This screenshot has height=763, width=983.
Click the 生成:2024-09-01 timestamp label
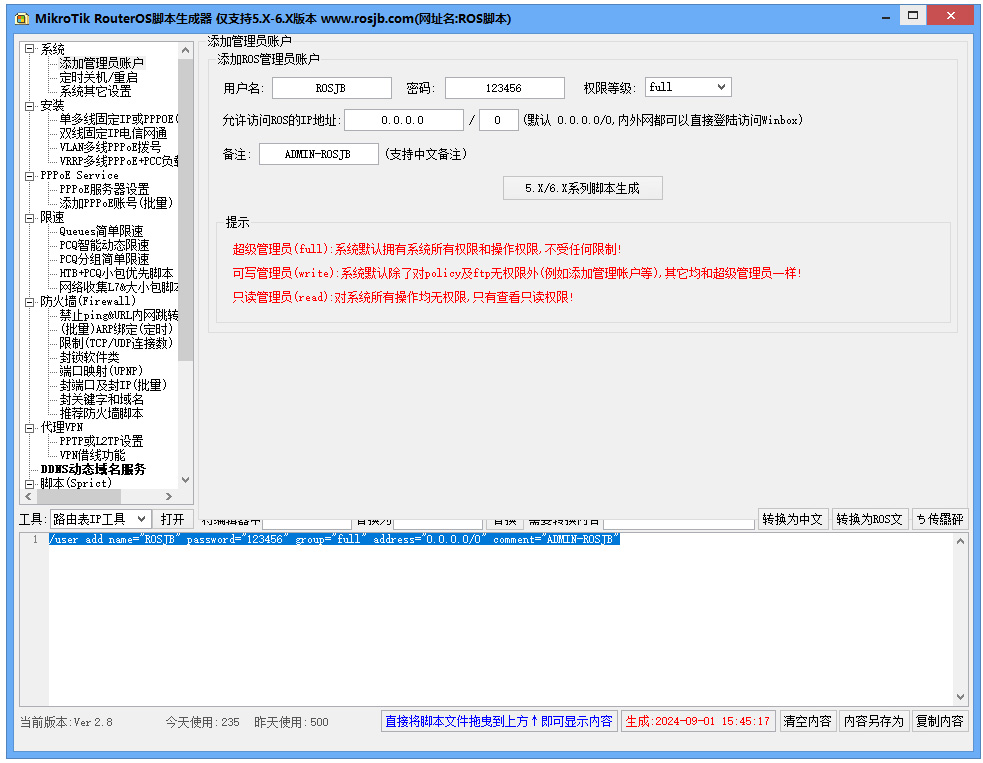[698, 721]
